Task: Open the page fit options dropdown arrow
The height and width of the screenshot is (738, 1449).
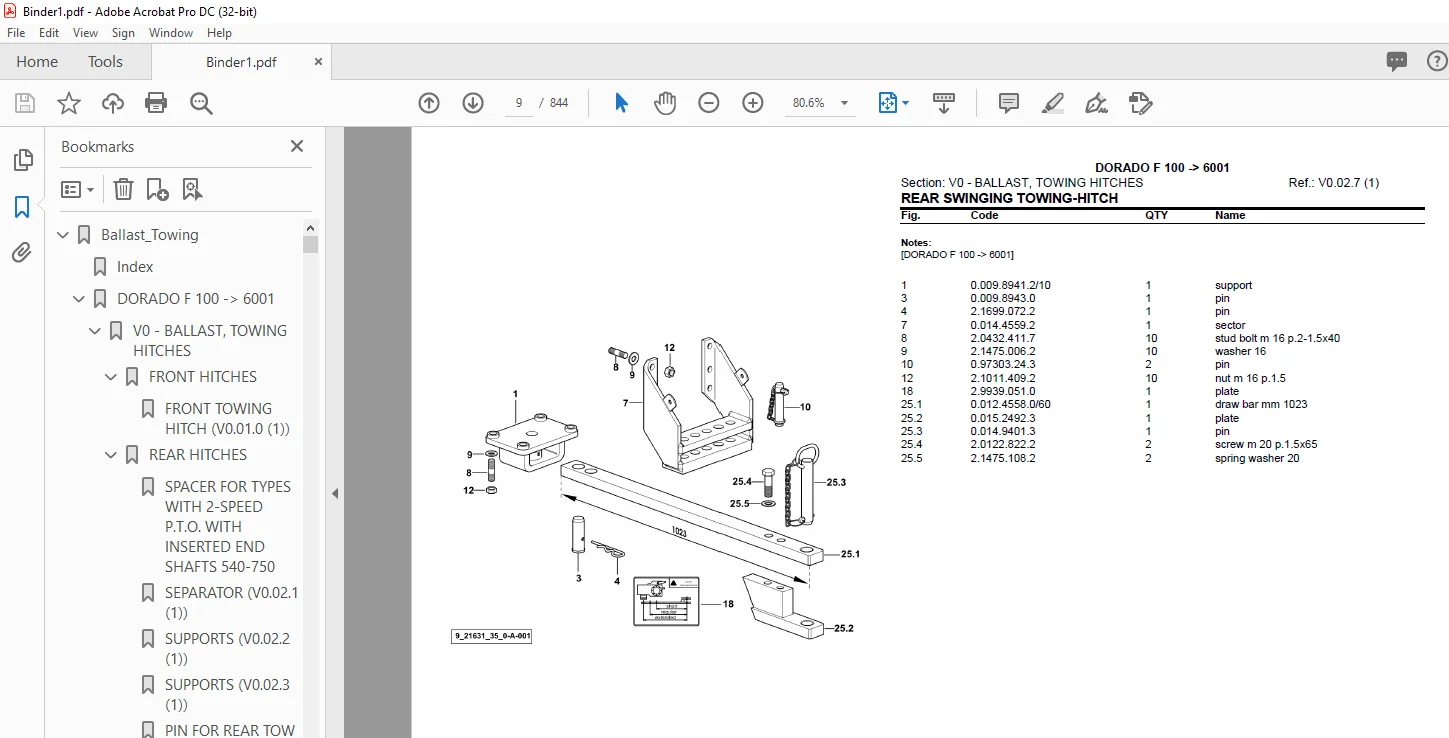Action: point(905,103)
